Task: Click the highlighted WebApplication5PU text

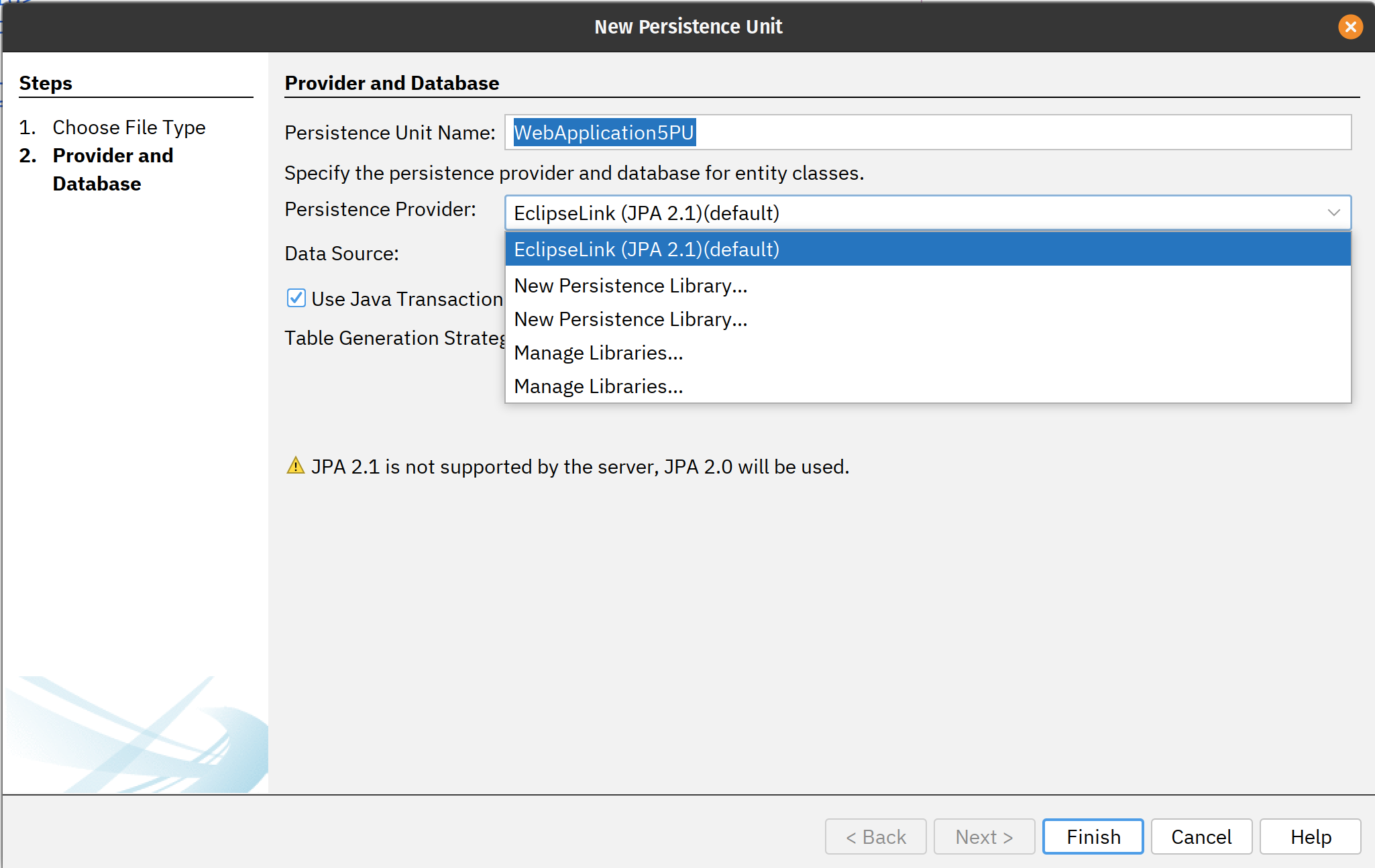Action: 604,132
